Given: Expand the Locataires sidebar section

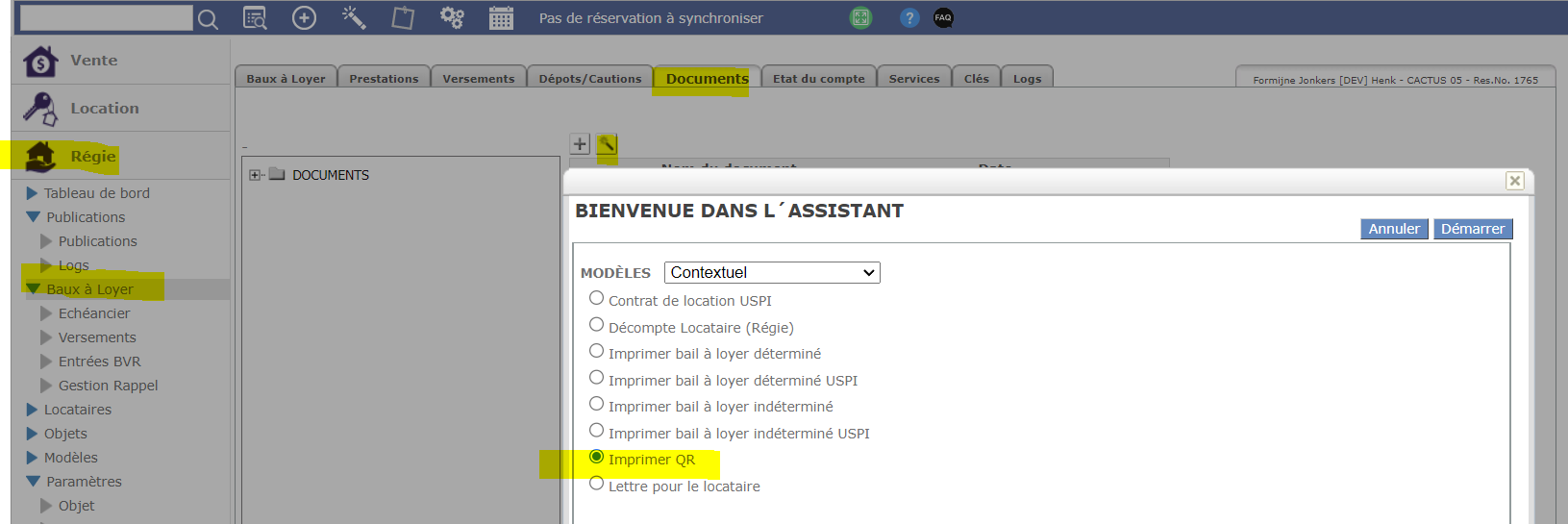Looking at the screenshot, I should point(33,410).
